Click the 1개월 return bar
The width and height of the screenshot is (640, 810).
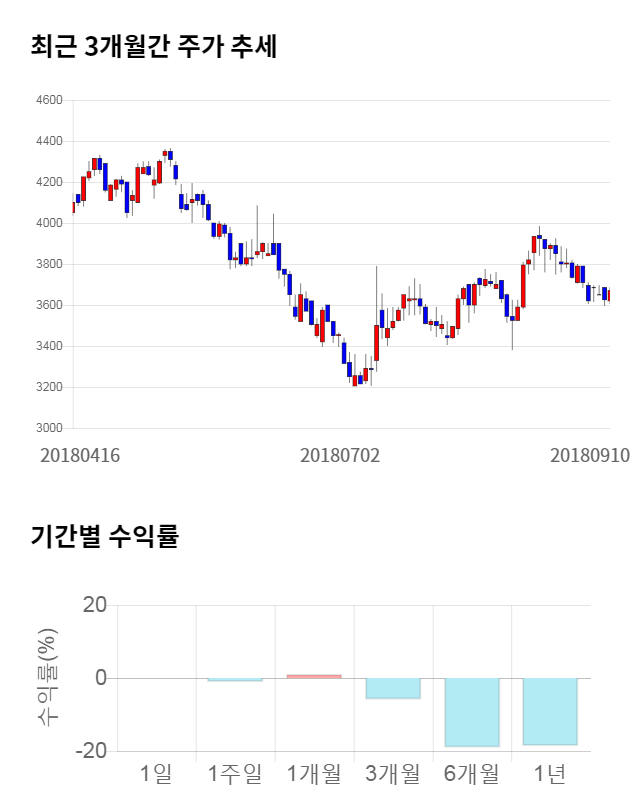coord(314,676)
